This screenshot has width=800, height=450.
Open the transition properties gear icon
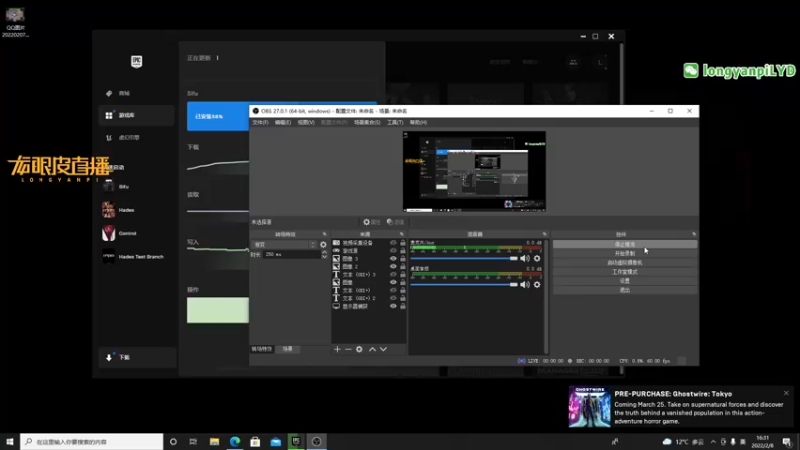coord(323,245)
